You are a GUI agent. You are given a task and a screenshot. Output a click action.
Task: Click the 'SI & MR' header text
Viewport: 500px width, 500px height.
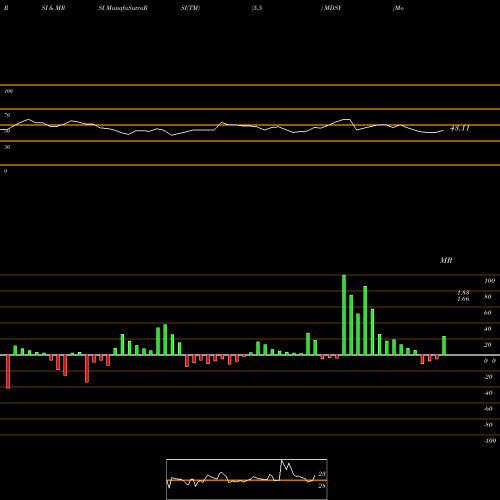(53, 8)
